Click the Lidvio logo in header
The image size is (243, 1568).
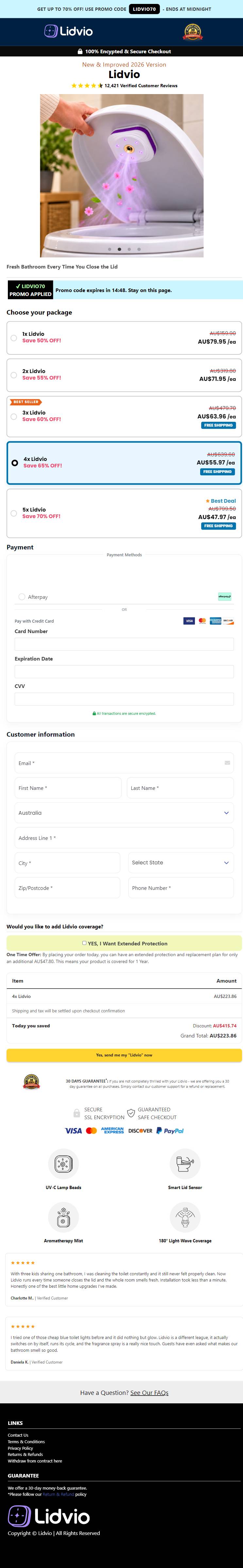point(68,31)
